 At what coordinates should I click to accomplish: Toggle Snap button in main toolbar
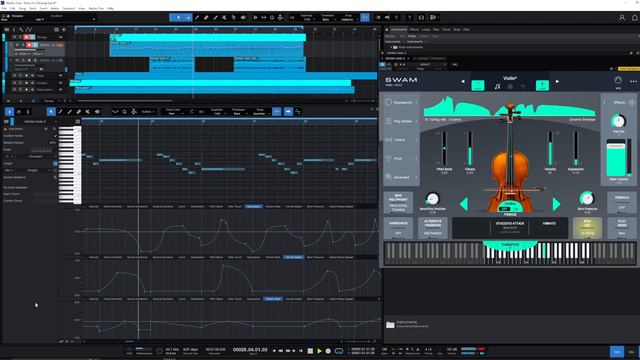point(365,18)
